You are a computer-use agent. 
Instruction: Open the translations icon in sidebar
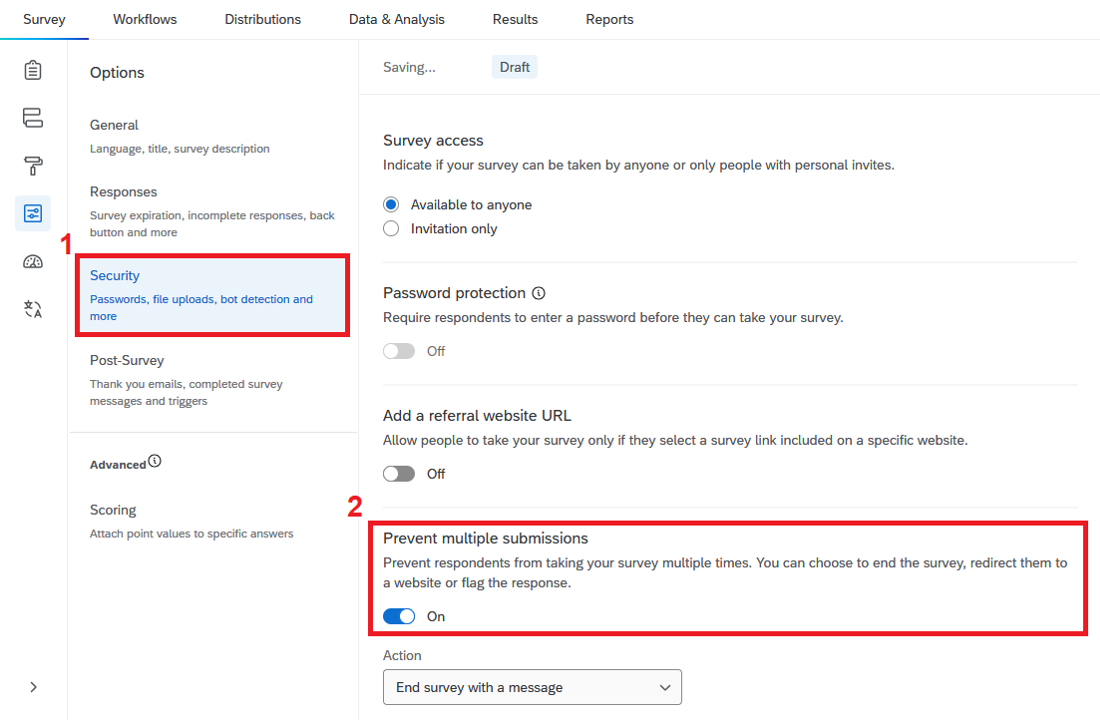tap(33, 309)
